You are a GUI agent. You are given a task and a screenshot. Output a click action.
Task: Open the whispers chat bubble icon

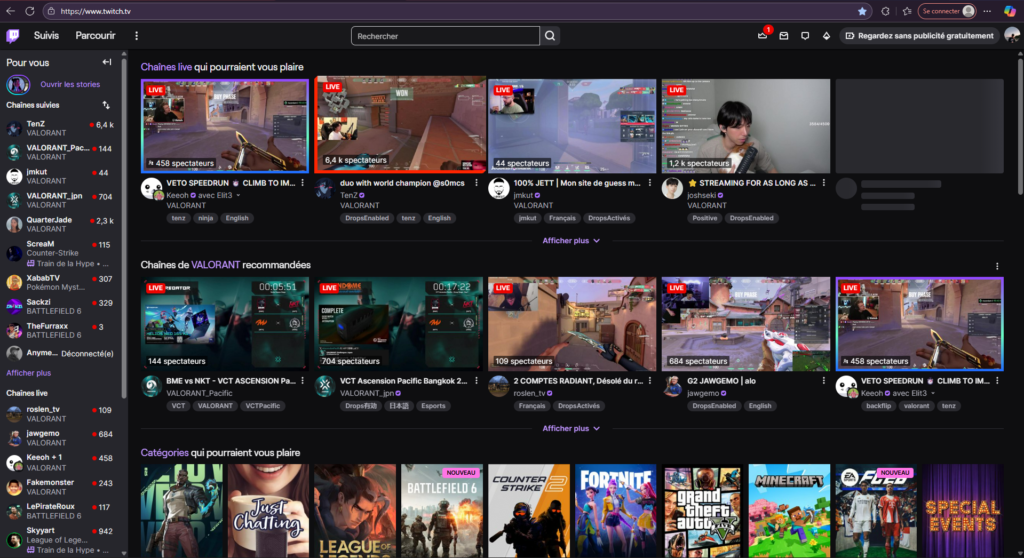tap(805, 36)
